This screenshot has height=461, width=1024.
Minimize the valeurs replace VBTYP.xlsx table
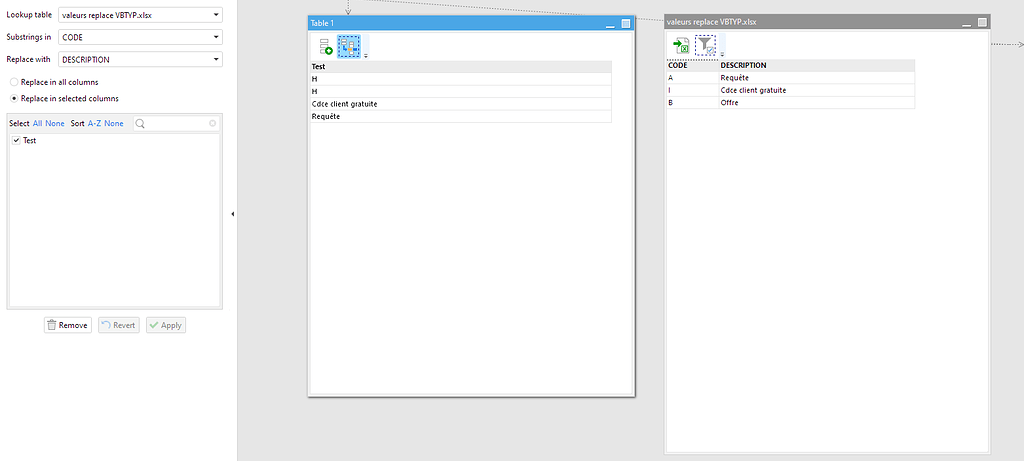click(x=967, y=23)
